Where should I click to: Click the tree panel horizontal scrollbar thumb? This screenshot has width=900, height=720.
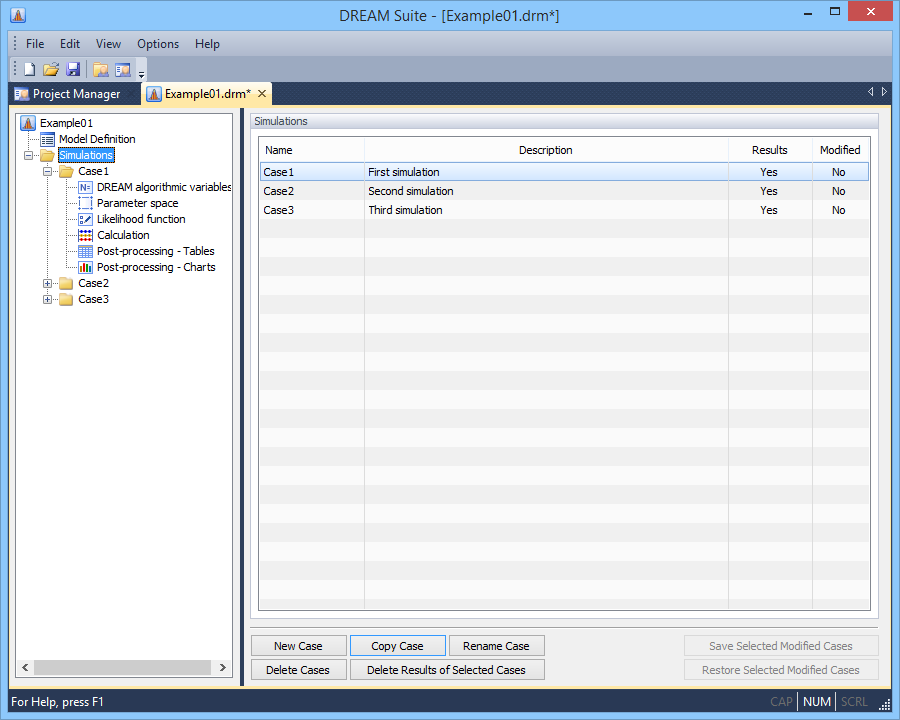point(122,667)
